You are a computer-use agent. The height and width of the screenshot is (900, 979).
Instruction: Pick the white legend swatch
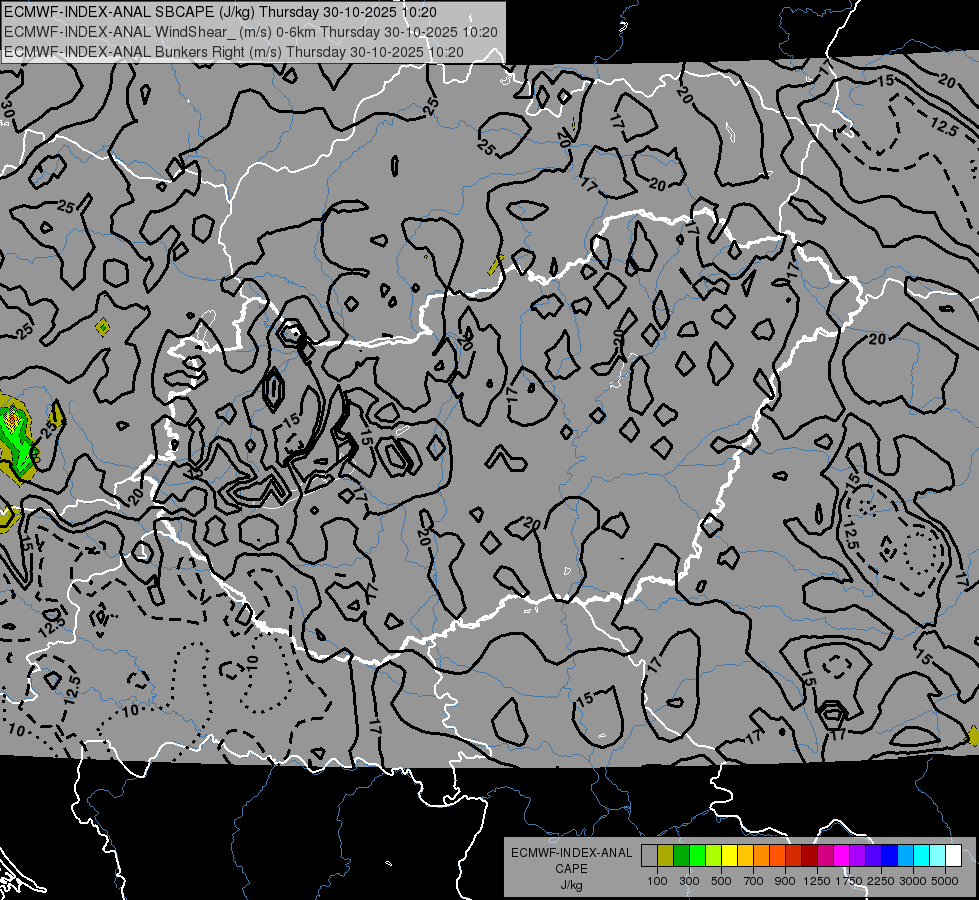[x=954, y=856]
